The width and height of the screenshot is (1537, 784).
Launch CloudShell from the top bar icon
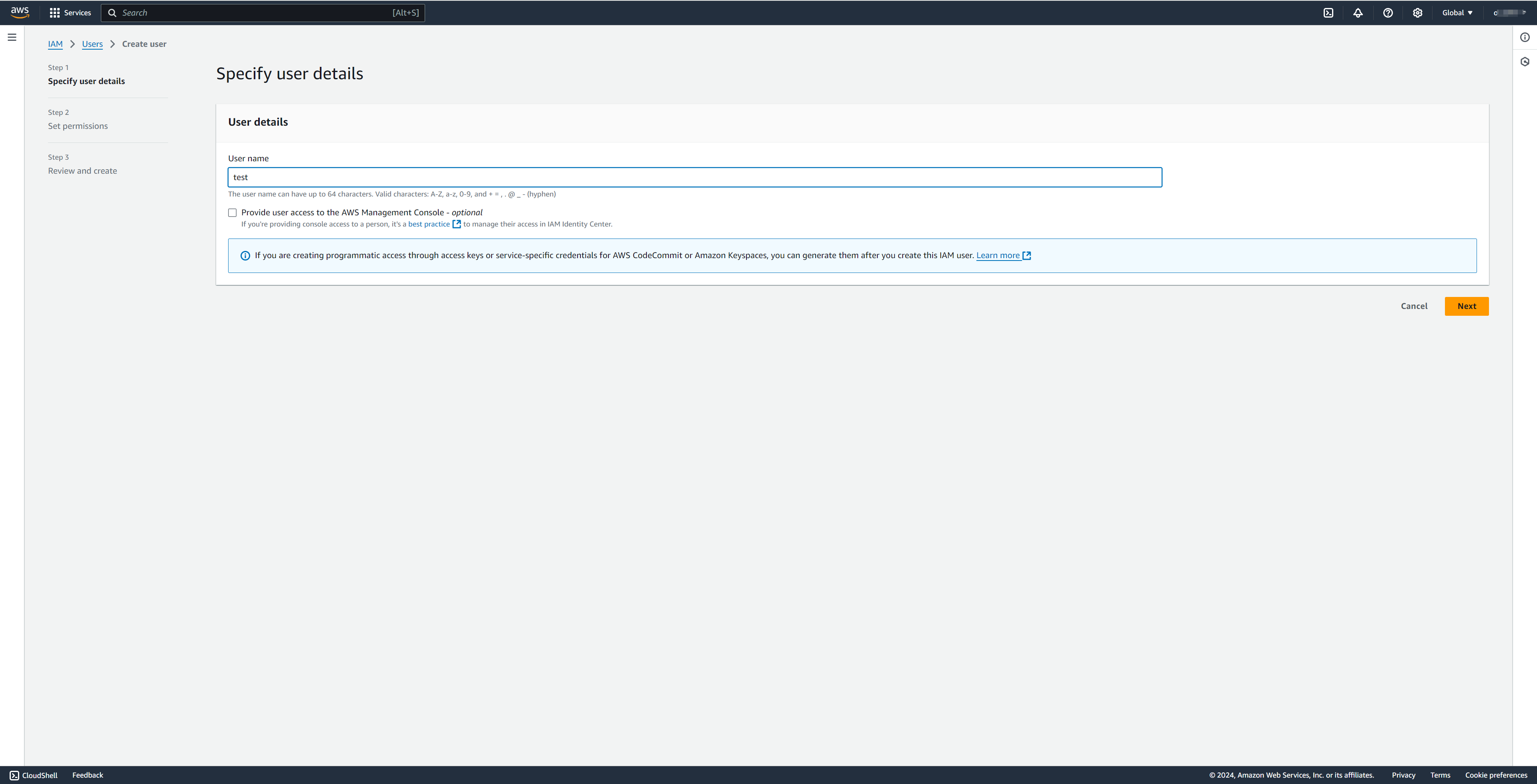[x=1328, y=12]
